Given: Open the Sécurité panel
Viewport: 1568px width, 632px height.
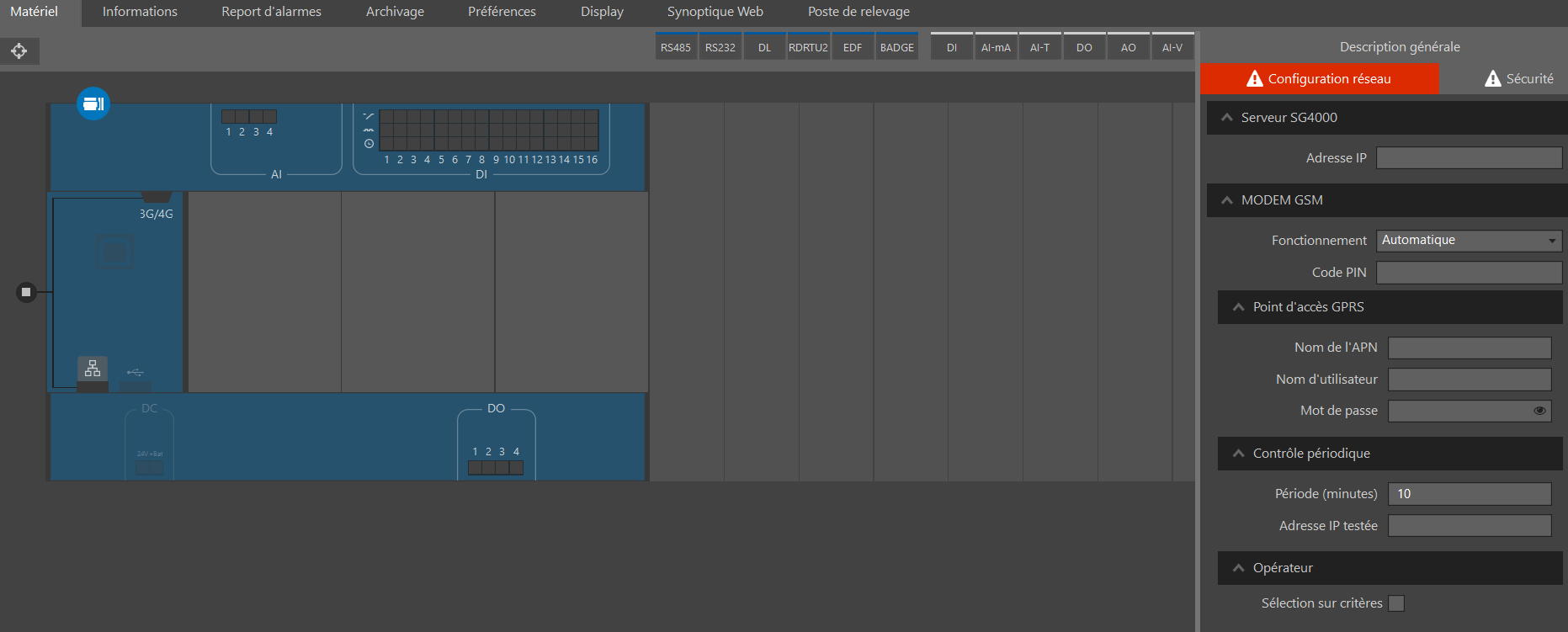Looking at the screenshot, I should click(x=1519, y=78).
